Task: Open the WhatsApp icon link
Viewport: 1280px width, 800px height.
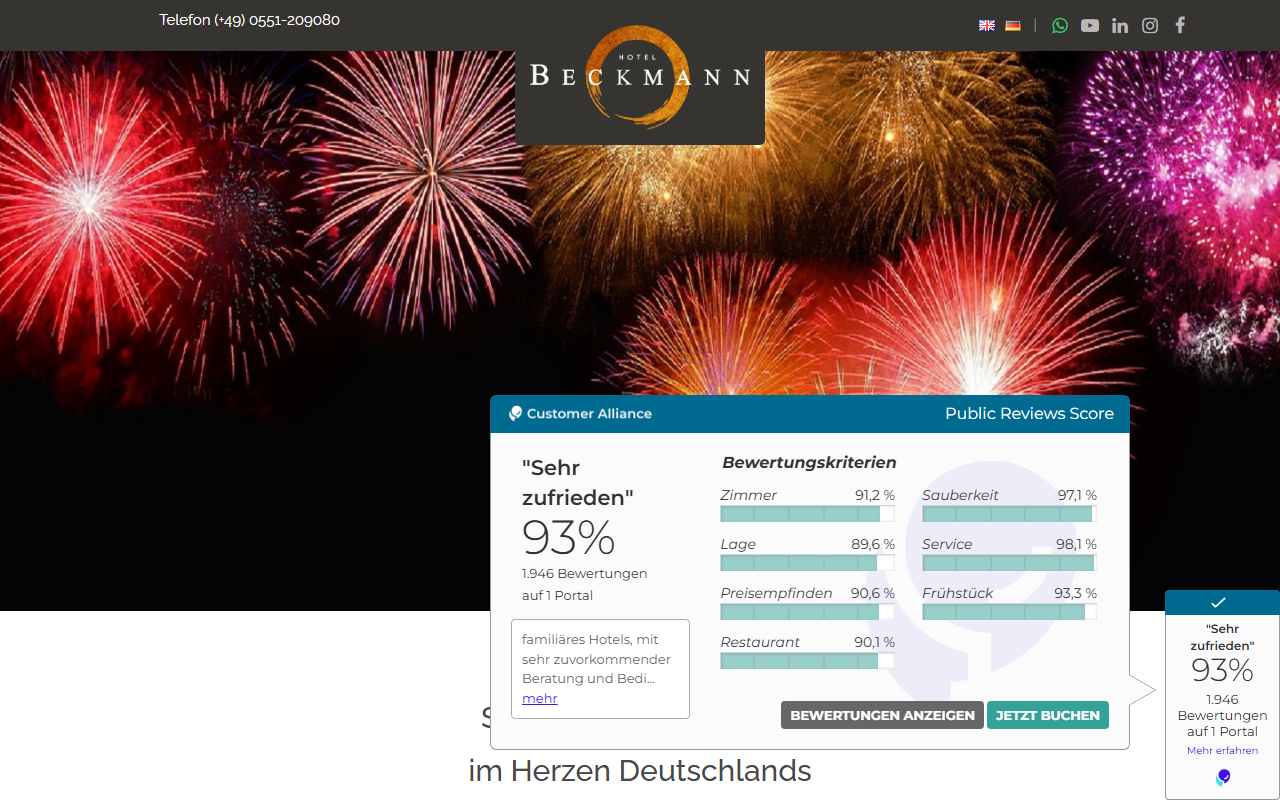Action: click(x=1060, y=26)
